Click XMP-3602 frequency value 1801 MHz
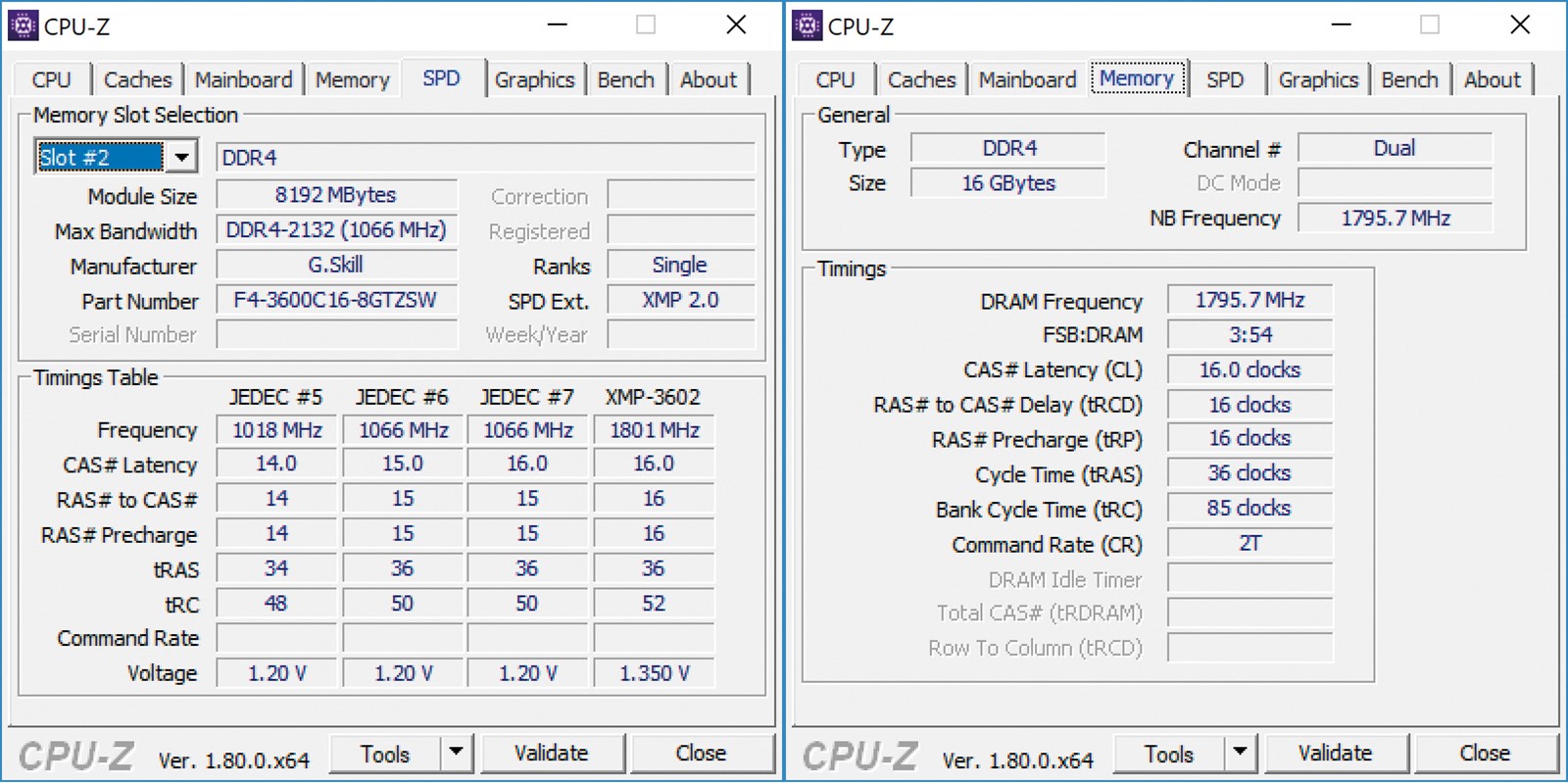The image size is (1568, 783). 654,430
